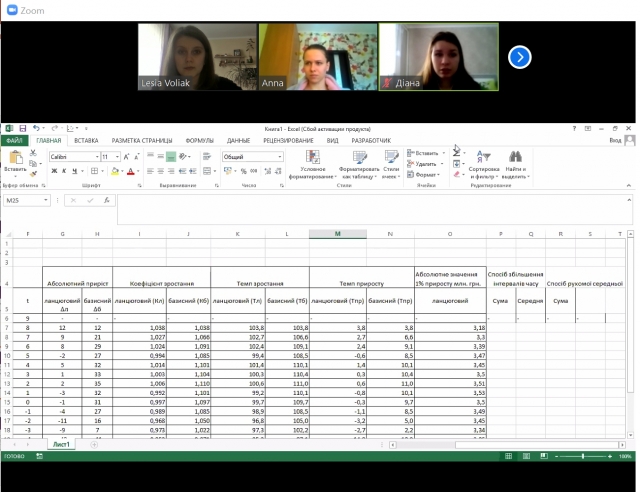Viewport: 640px width, 492px height.
Task: Expand the number format Общий dropdown
Action: coord(279,157)
